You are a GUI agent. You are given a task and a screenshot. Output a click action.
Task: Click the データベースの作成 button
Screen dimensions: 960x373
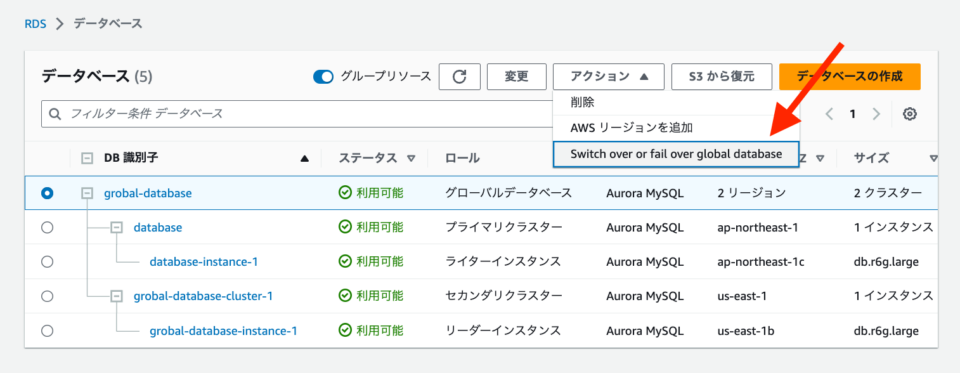(x=850, y=77)
